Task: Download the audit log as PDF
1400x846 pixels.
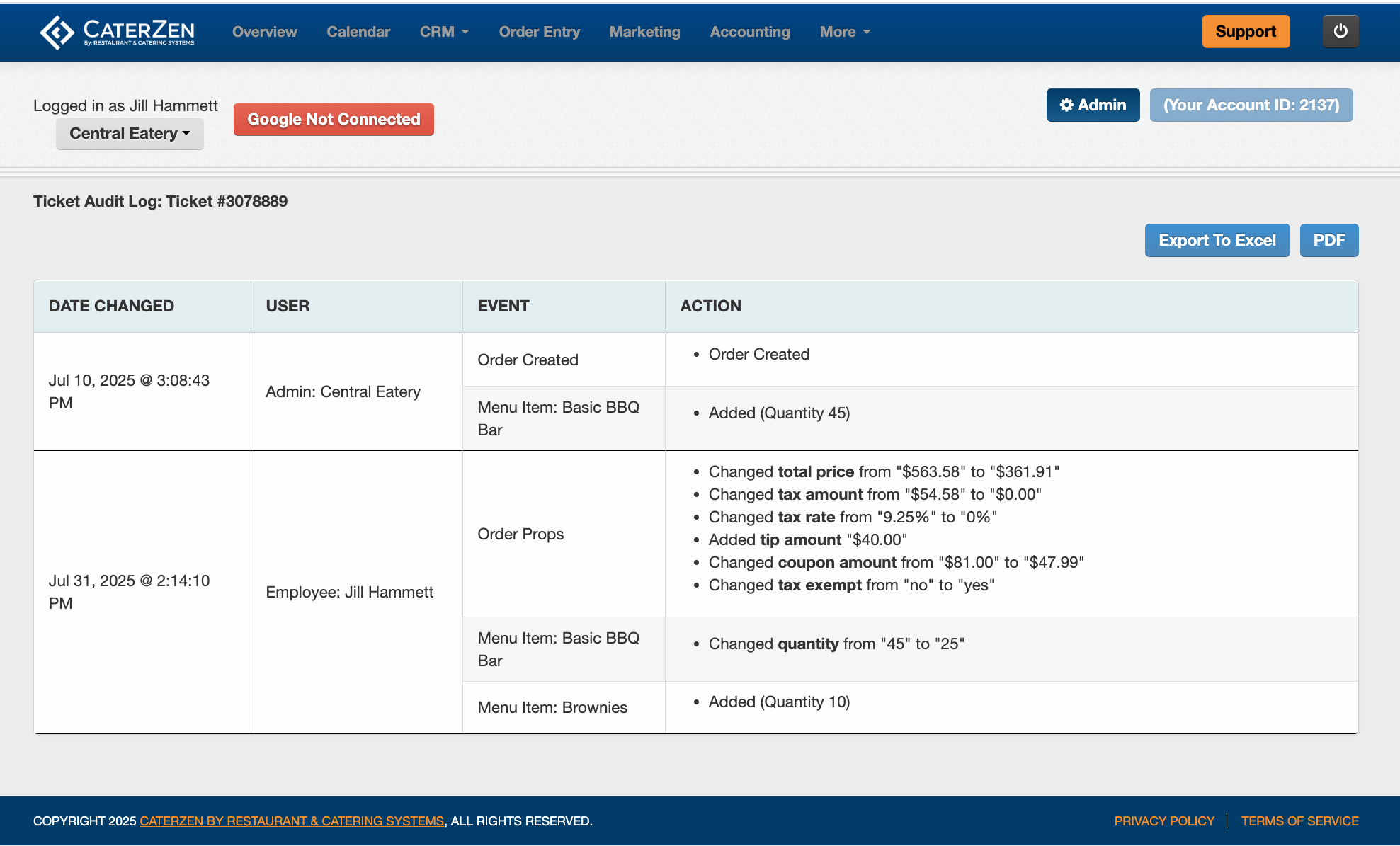Action: pyautogui.click(x=1328, y=240)
